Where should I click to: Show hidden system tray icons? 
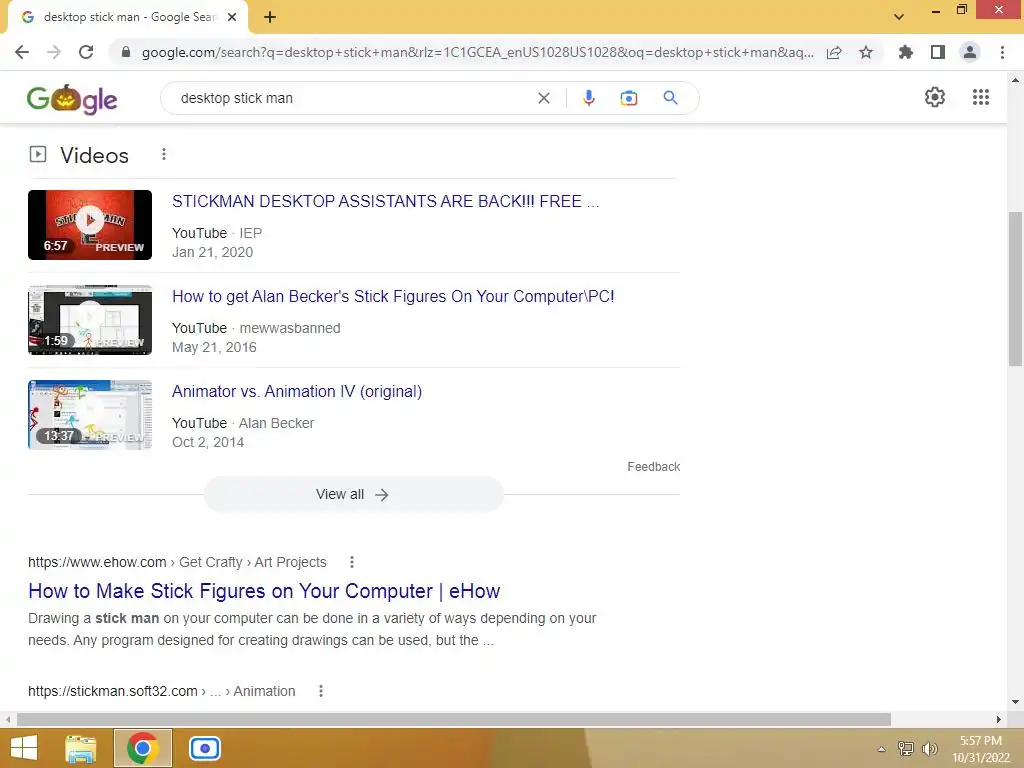[x=882, y=749]
